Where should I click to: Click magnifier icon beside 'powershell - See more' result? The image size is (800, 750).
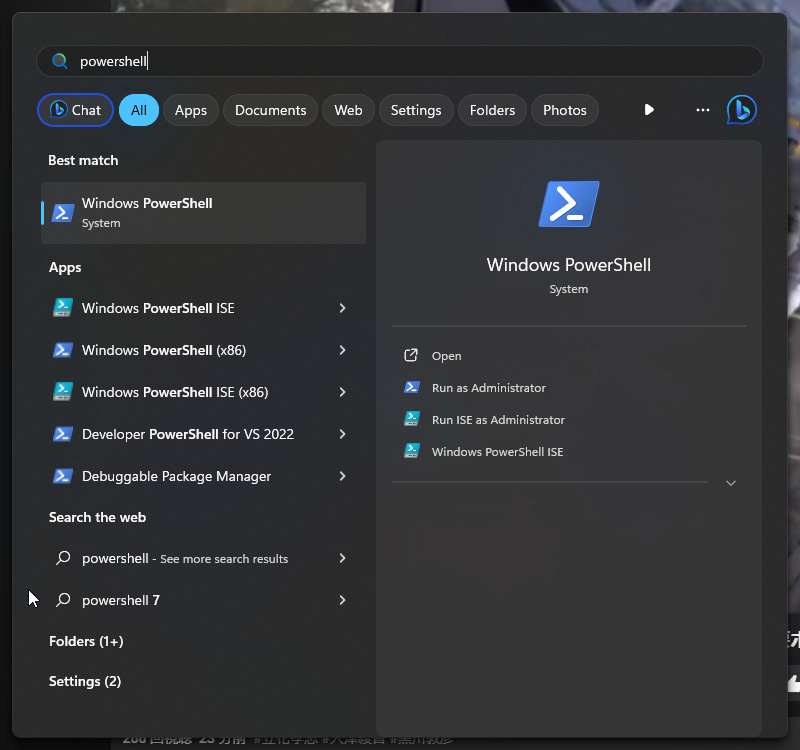point(63,558)
